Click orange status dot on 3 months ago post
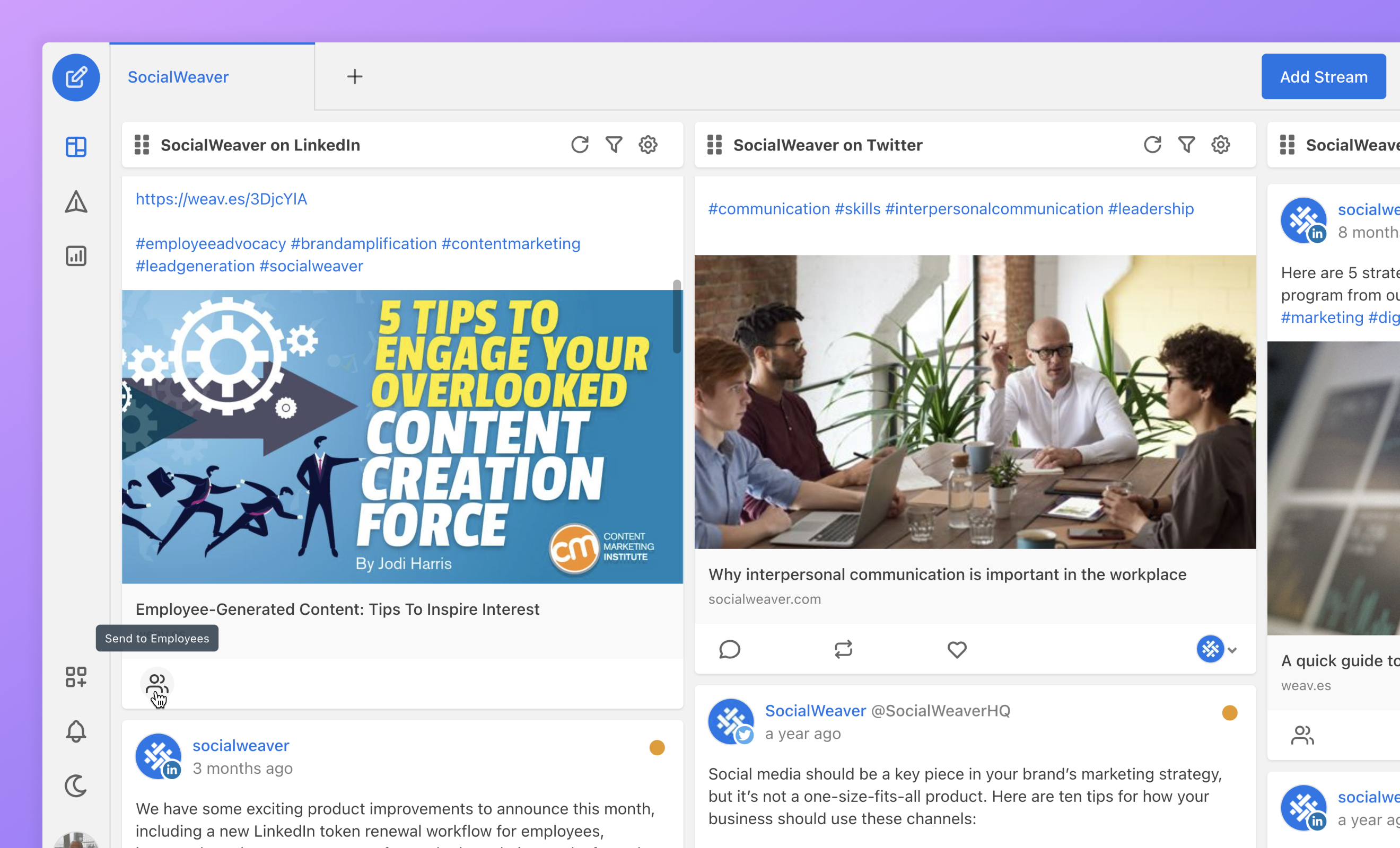 (x=657, y=747)
